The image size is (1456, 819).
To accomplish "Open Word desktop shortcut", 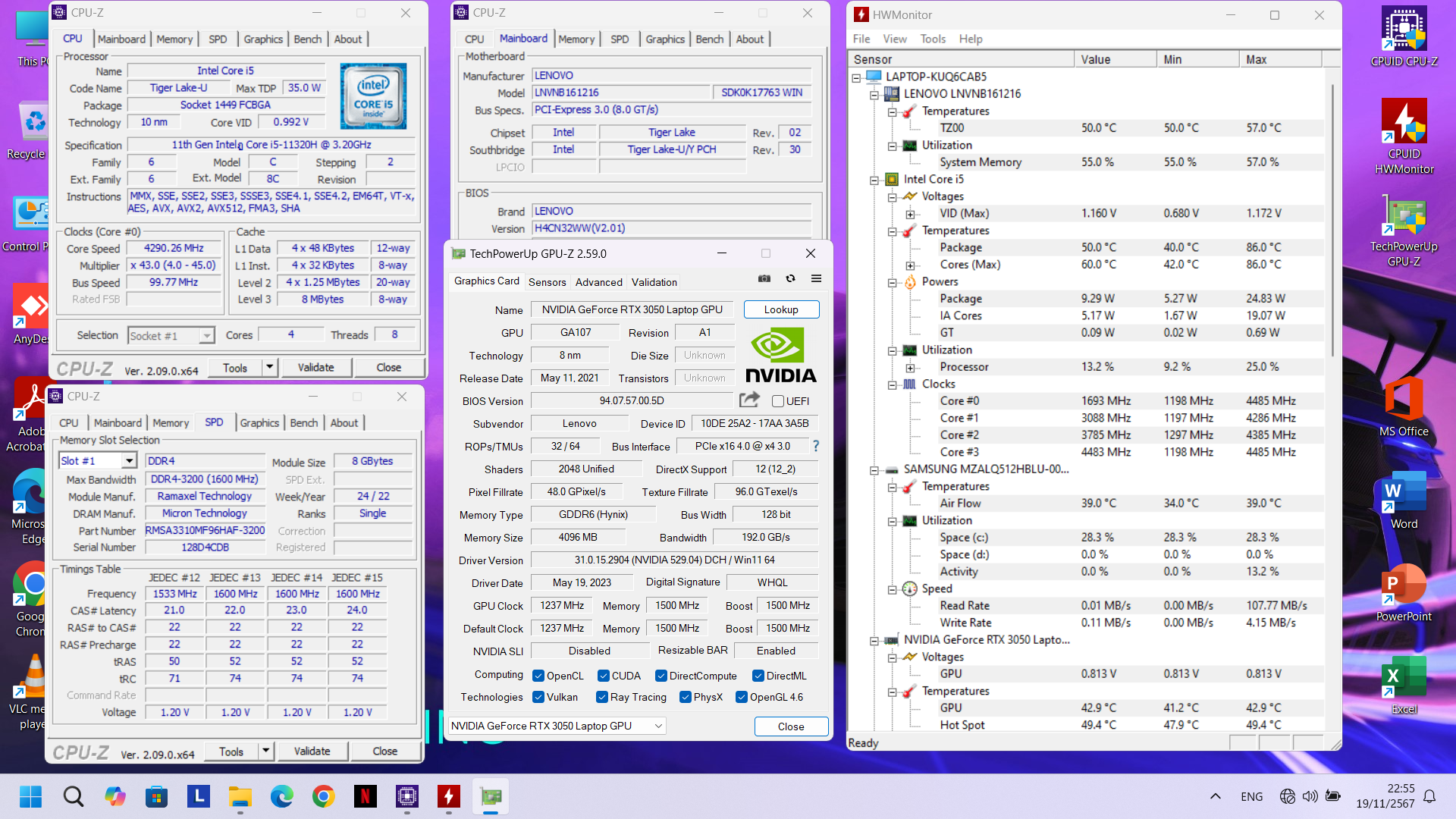I will [x=1404, y=499].
